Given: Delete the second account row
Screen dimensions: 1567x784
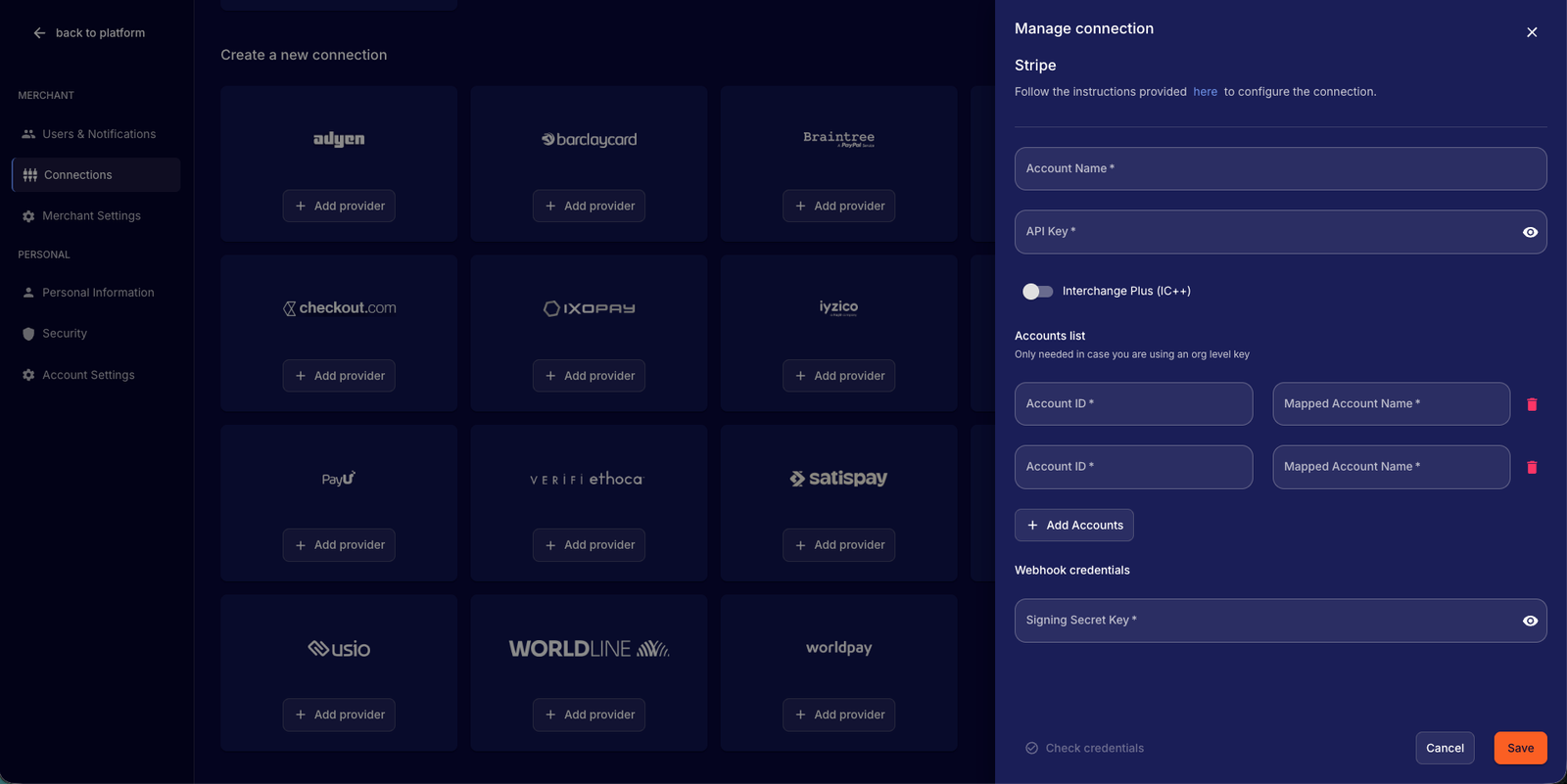Looking at the screenshot, I should 1533,467.
